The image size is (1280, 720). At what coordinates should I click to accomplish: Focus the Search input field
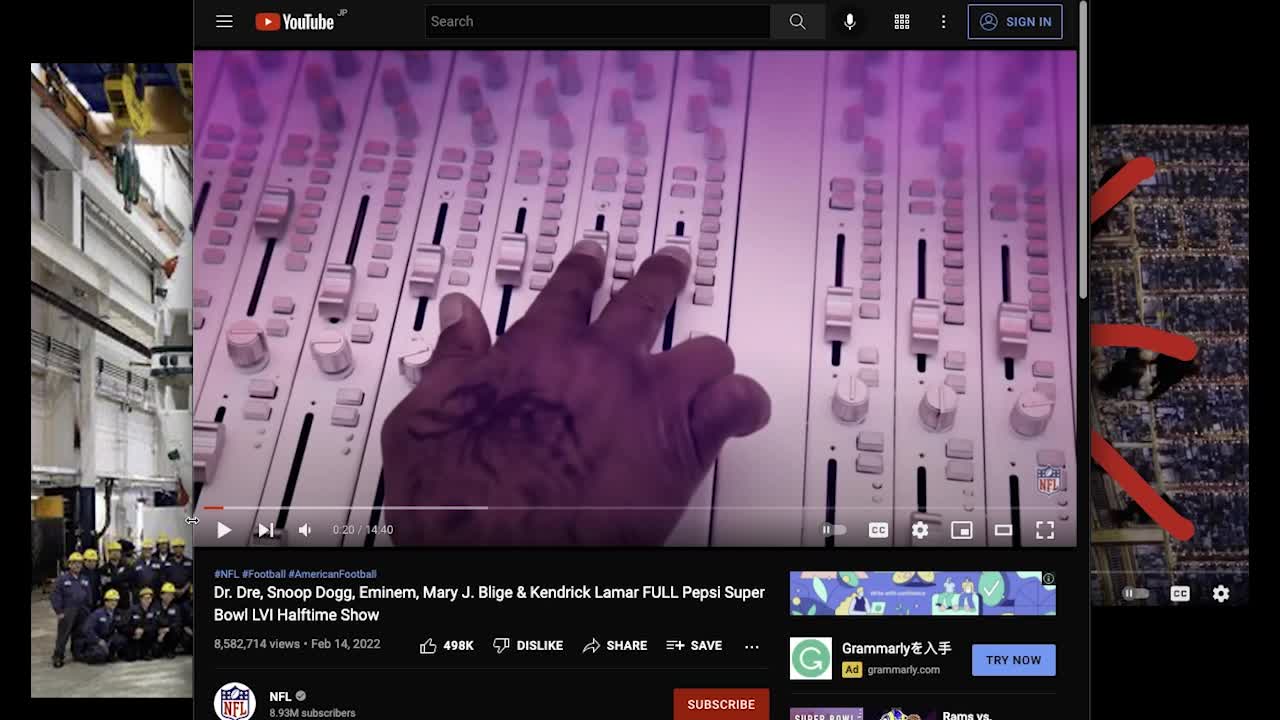pyautogui.click(x=598, y=21)
